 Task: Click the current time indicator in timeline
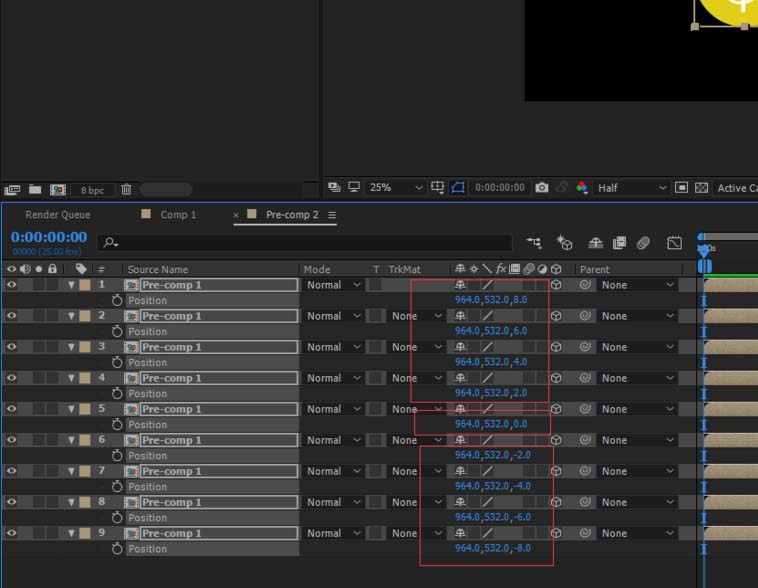(704, 249)
